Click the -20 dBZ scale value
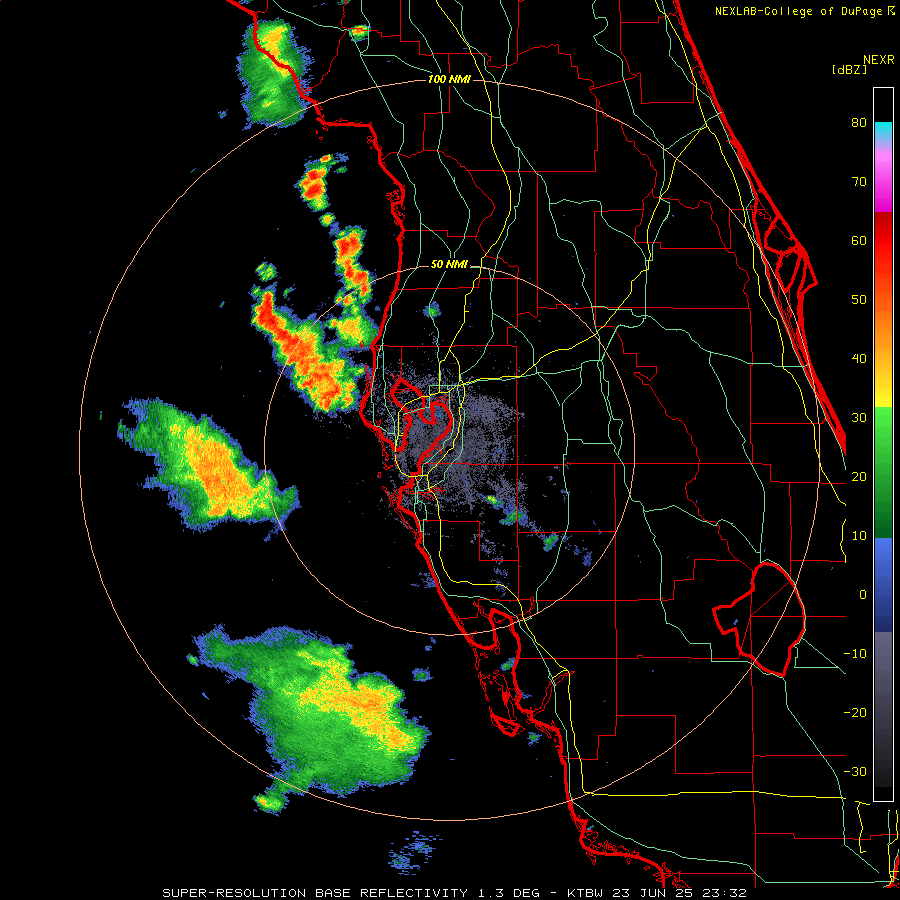The image size is (900, 900). click(855, 712)
